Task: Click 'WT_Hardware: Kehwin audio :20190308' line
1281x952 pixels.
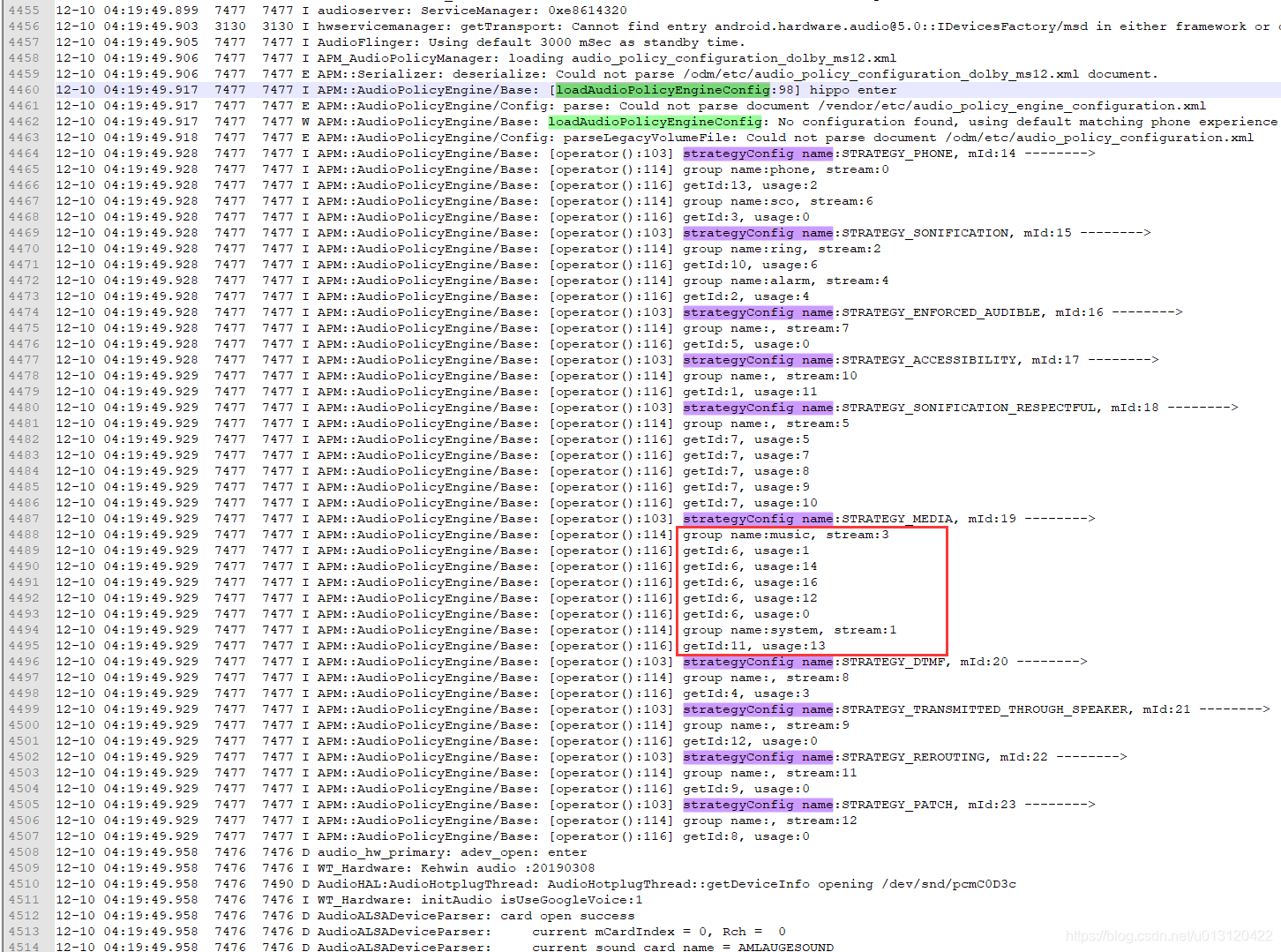Action: [456, 868]
